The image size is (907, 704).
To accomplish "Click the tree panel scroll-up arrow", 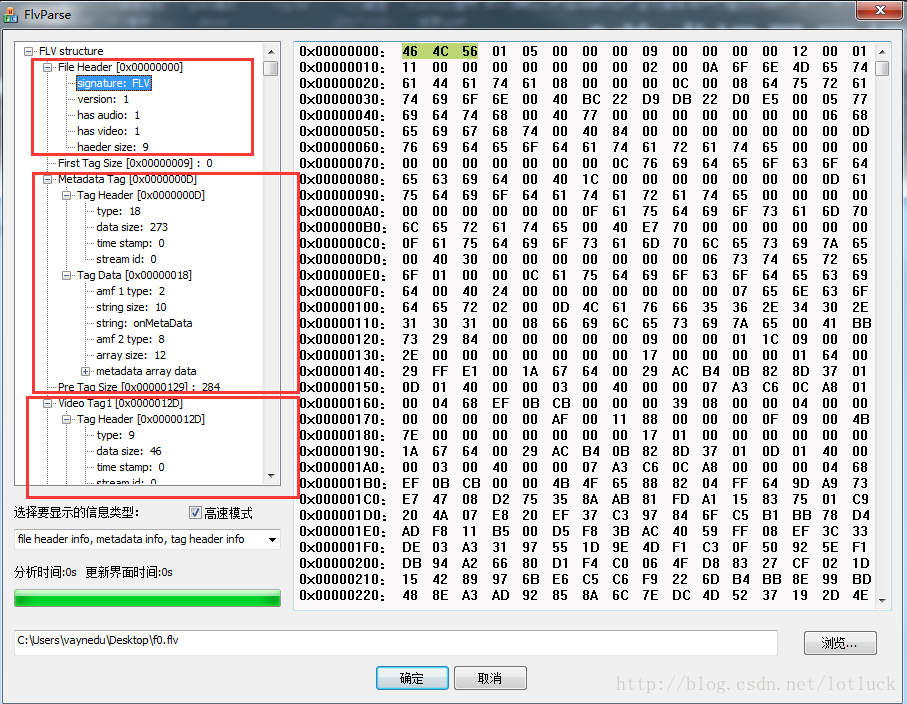I will (x=271, y=51).
